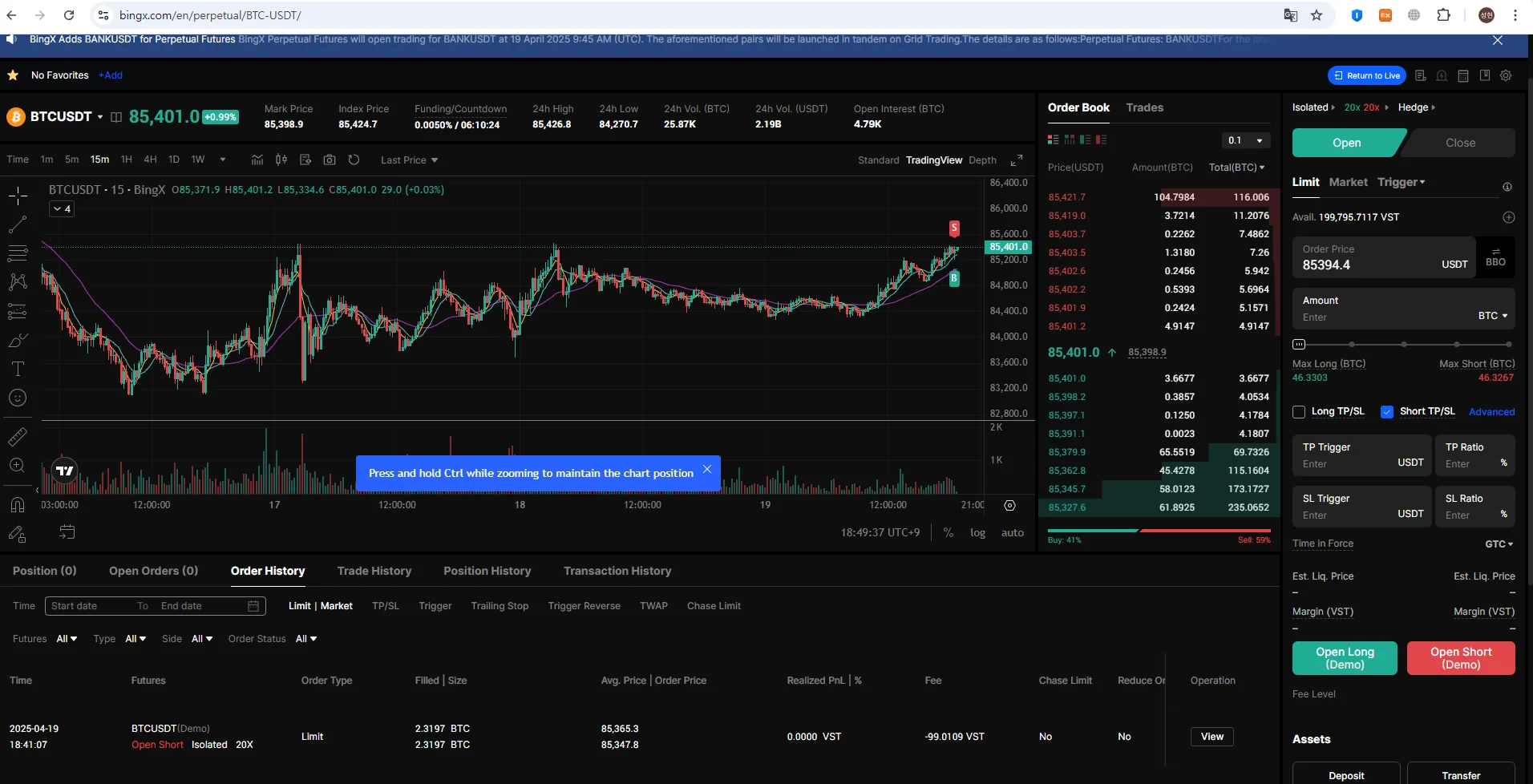Switch chart view to Depth
This screenshot has width=1533, height=784.
(982, 160)
